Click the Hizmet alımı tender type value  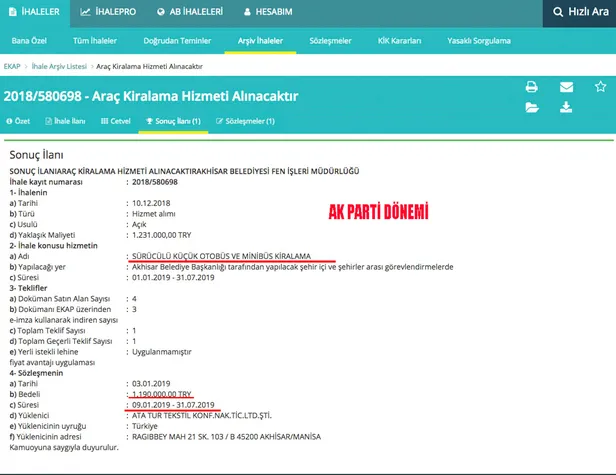click(x=154, y=214)
